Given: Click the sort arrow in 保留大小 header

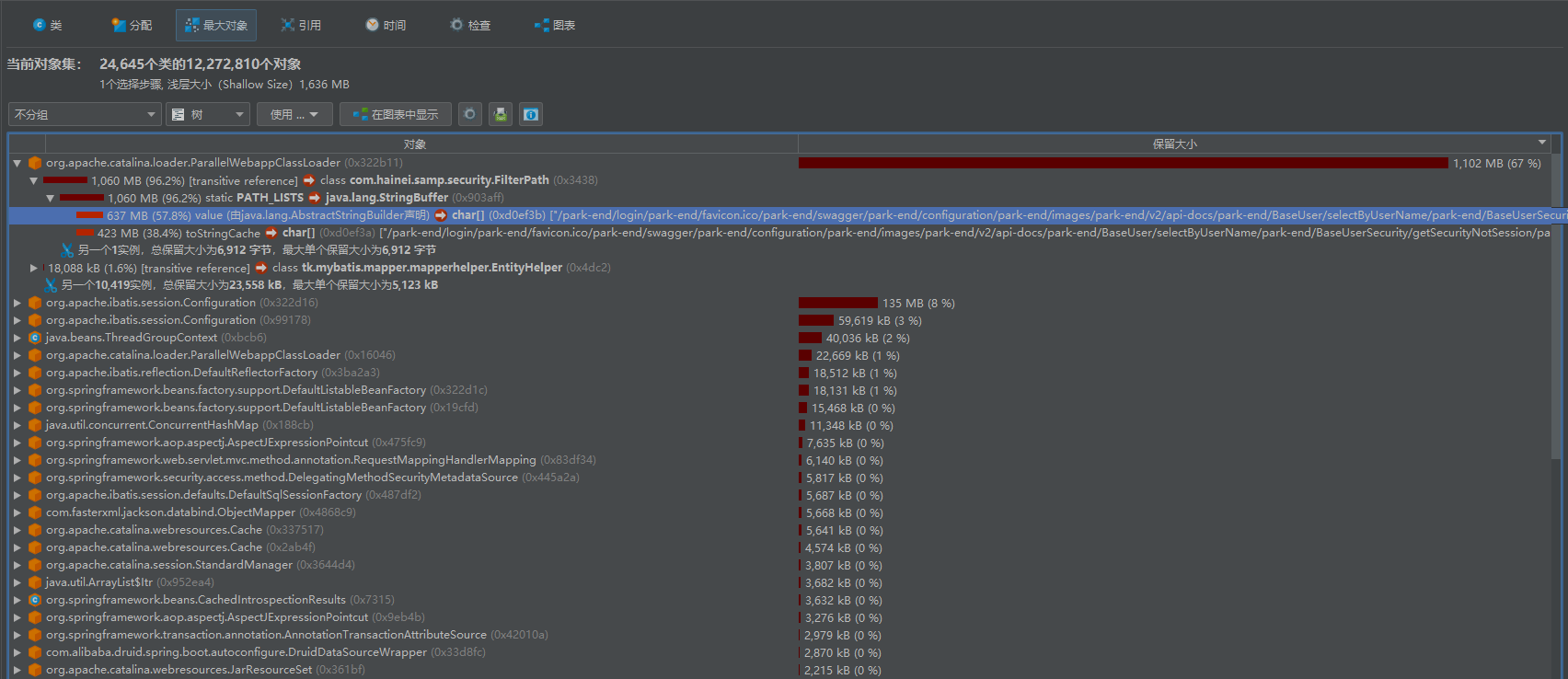Looking at the screenshot, I should click(1541, 143).
